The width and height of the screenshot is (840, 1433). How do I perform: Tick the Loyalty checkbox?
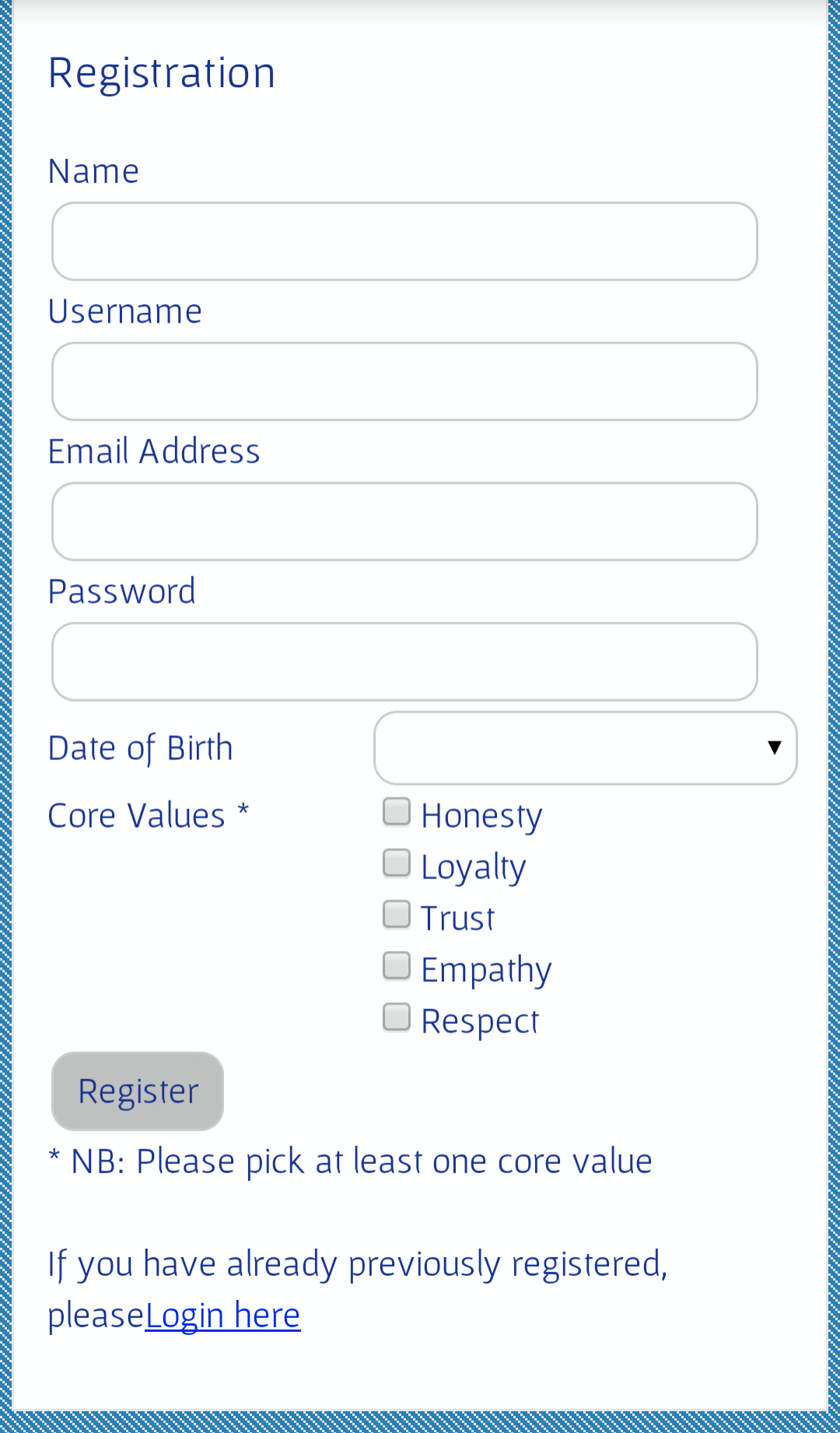point(397,863)
